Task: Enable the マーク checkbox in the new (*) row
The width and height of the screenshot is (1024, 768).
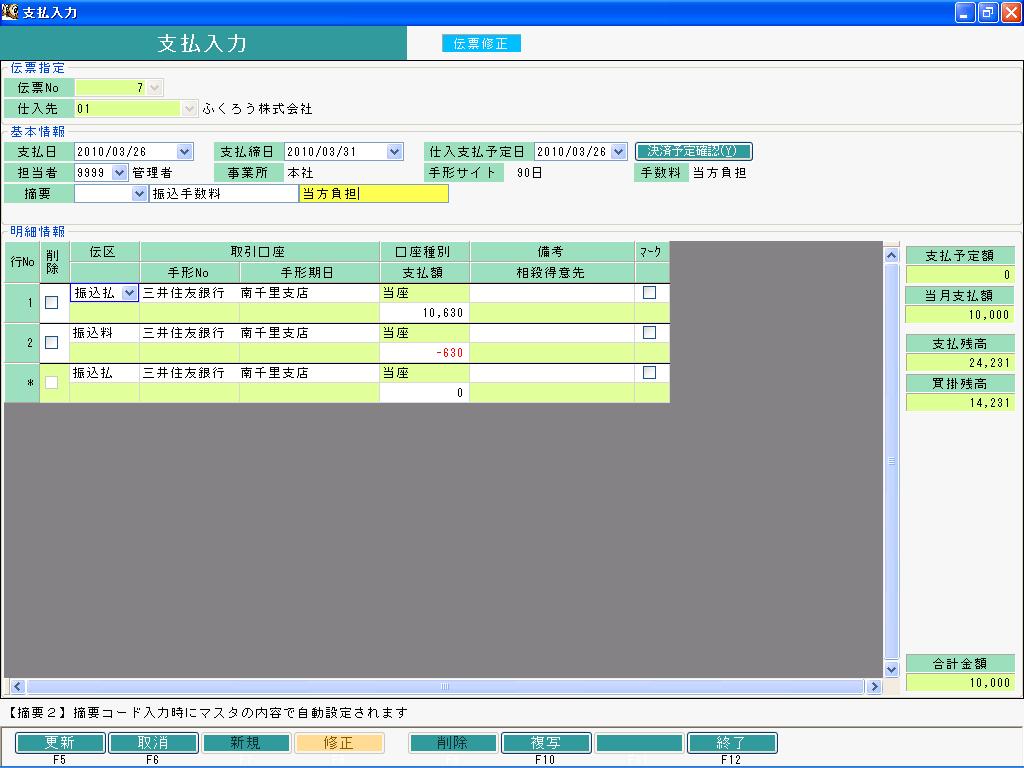Action: click(x=649, y=372)
